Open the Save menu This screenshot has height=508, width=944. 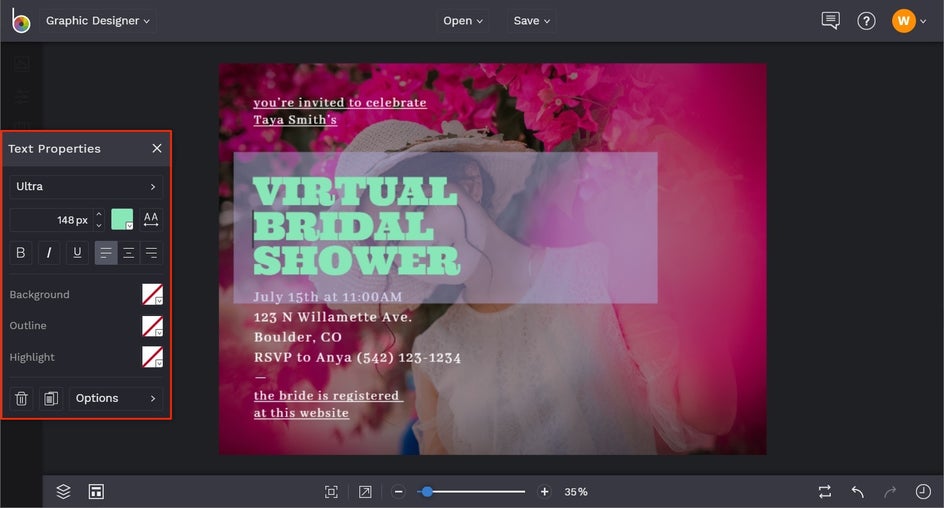point(532,20)
